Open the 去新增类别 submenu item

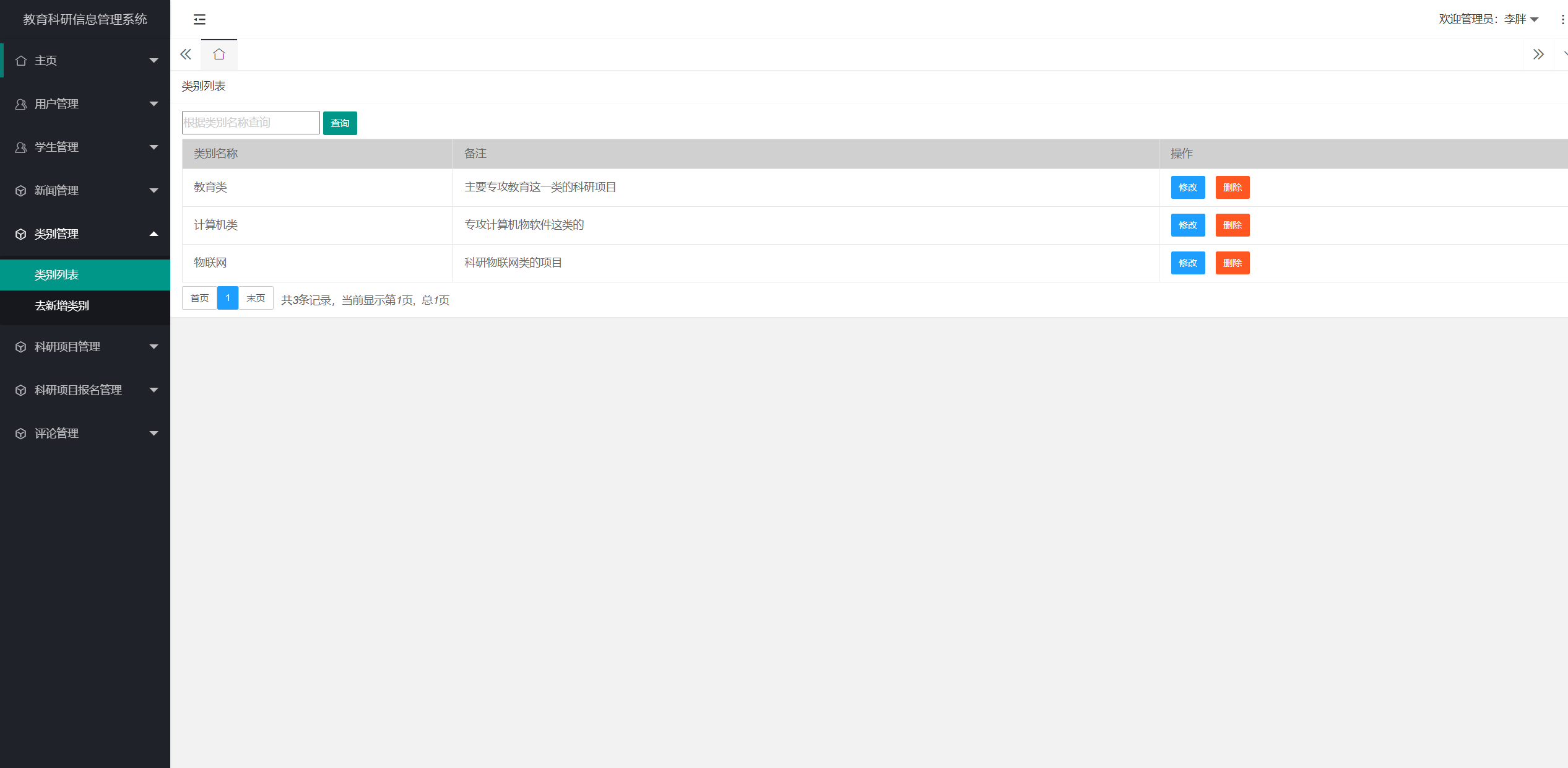[62, 306]
